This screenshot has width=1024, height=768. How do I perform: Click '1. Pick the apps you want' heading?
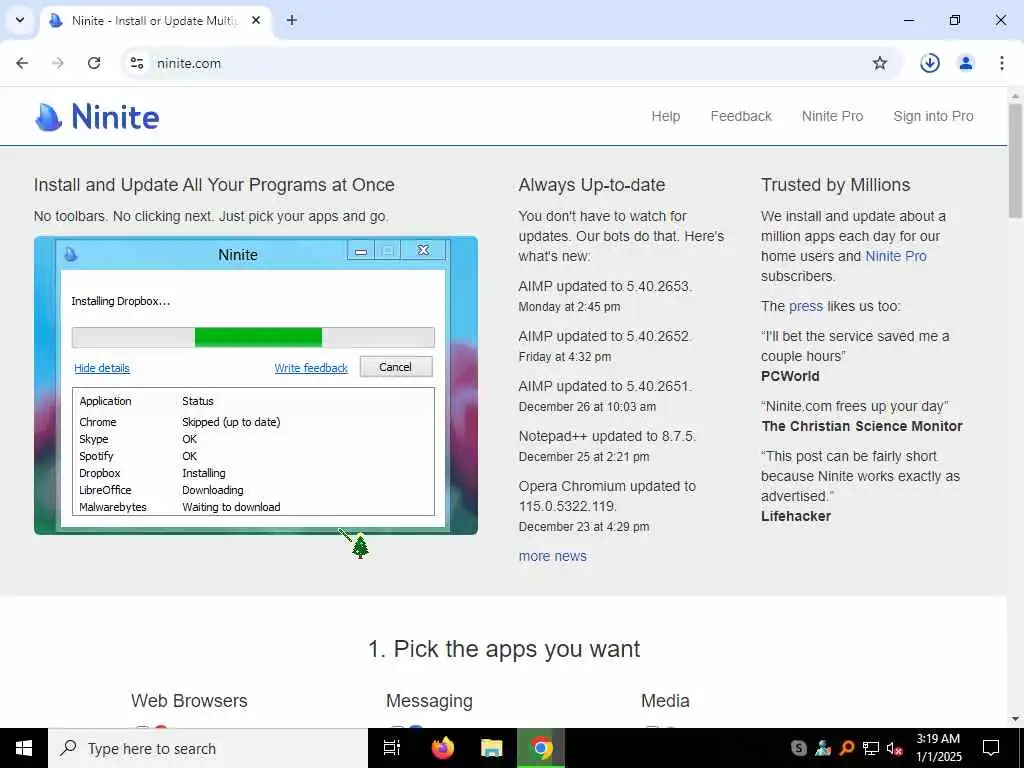click(x=504, y=648)
